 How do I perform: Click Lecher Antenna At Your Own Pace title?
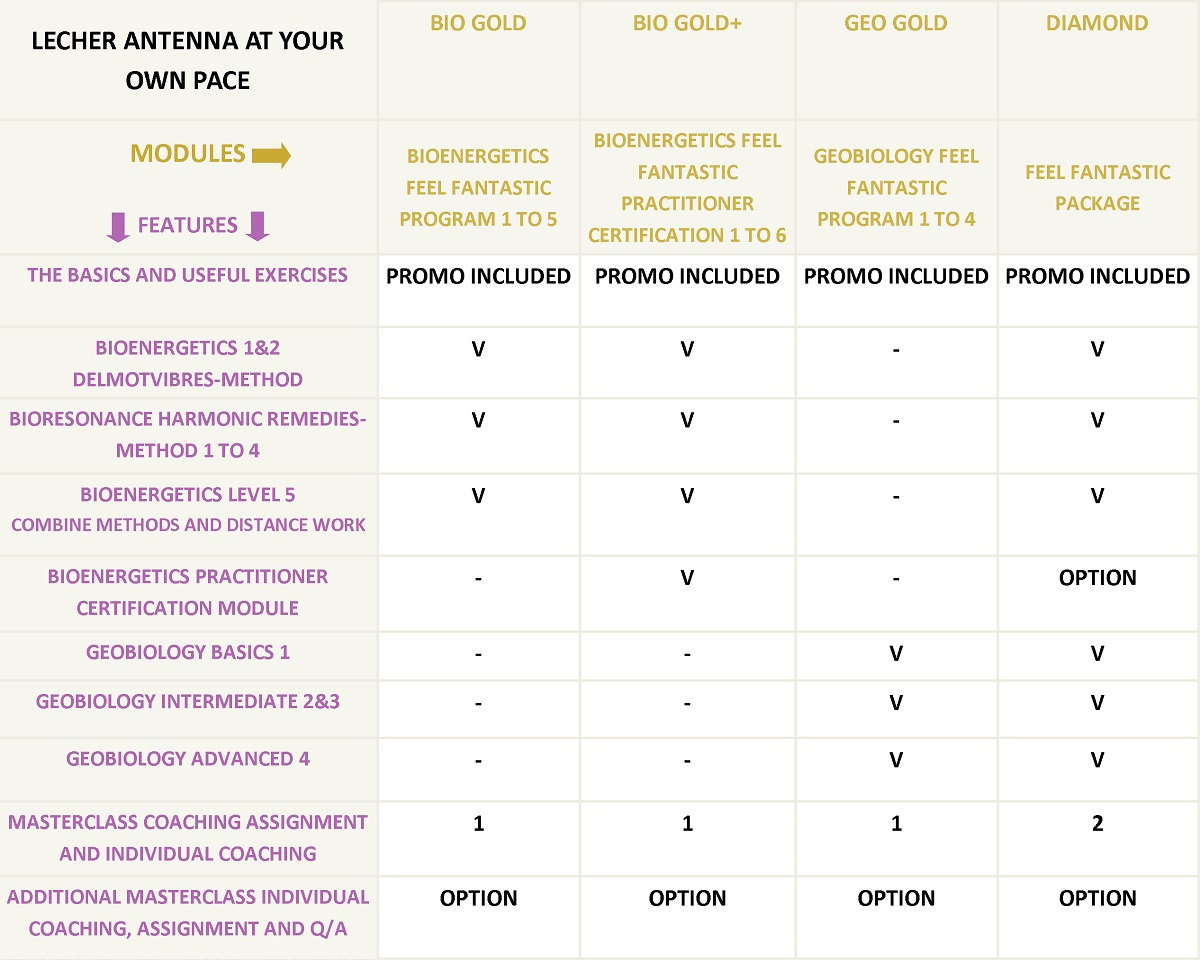click(188, 61)
